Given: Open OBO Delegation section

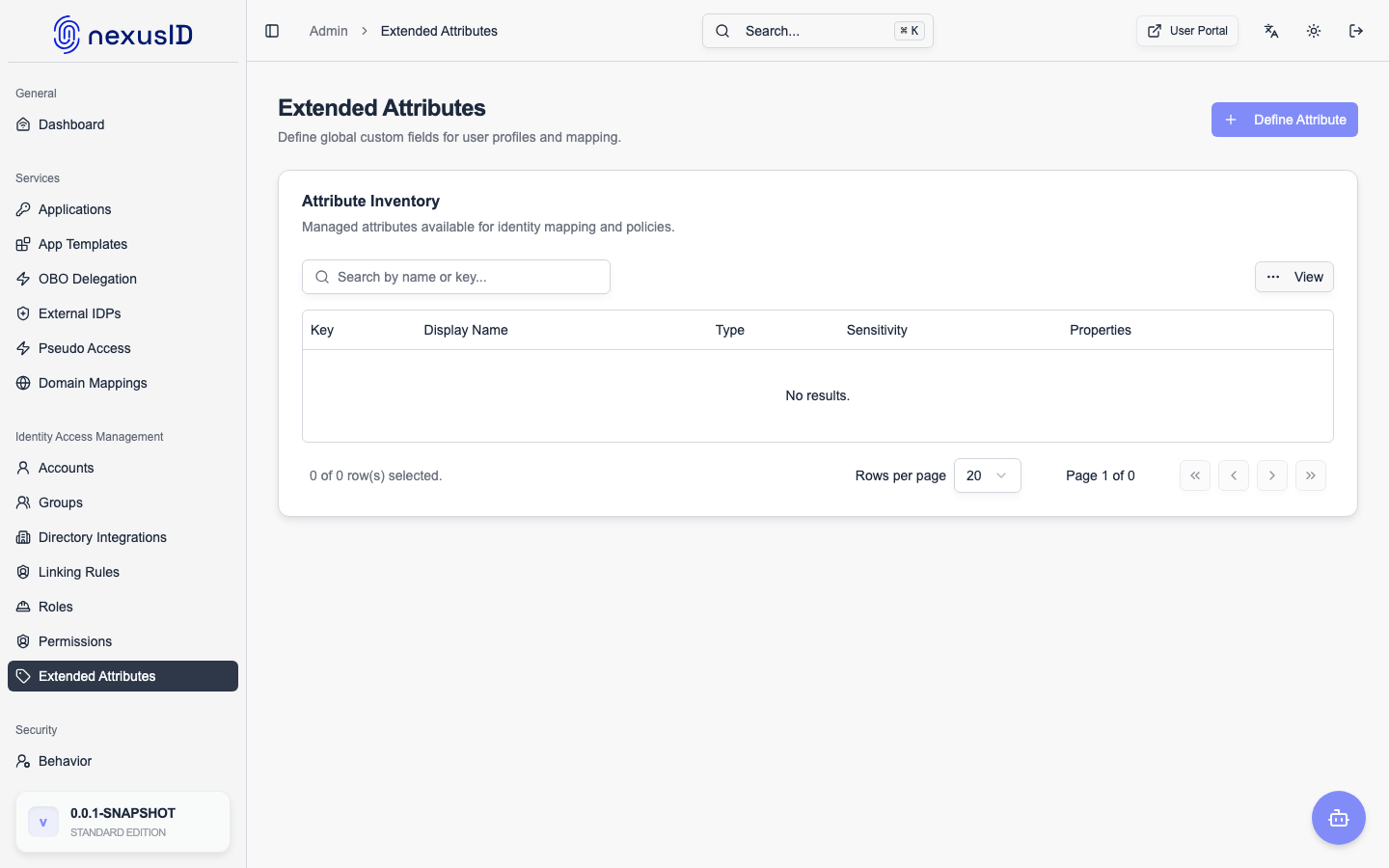Looking at the screenshot, I should (123, 279).
